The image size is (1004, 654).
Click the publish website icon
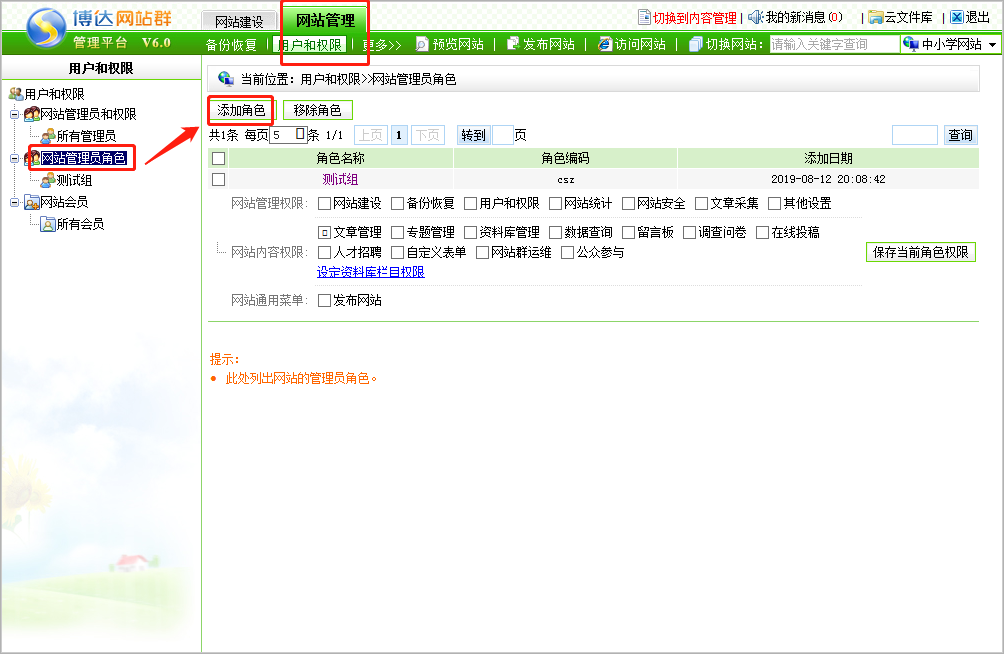pos(513,44)
